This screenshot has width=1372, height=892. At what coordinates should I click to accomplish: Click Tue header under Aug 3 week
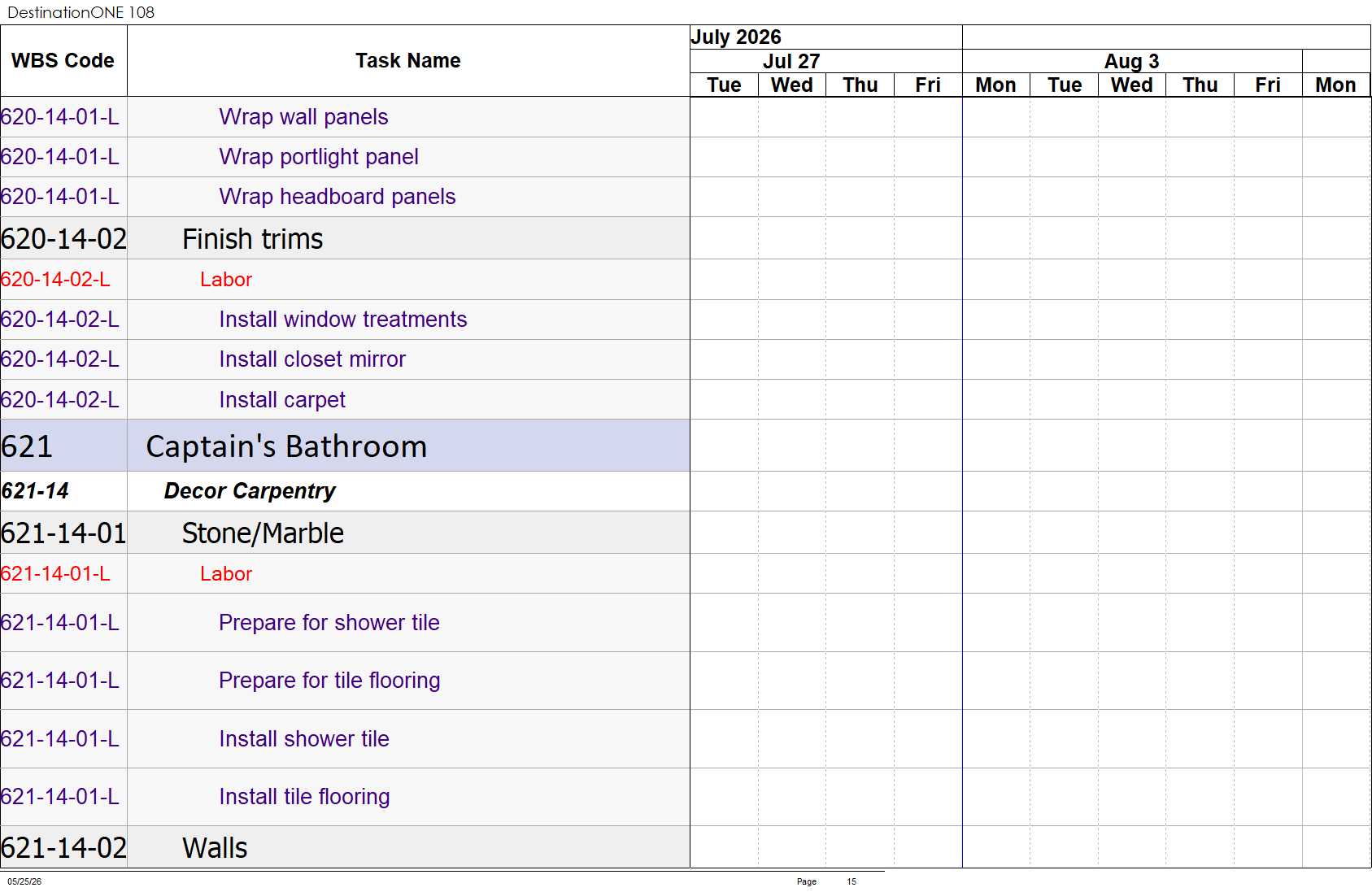1064,85
